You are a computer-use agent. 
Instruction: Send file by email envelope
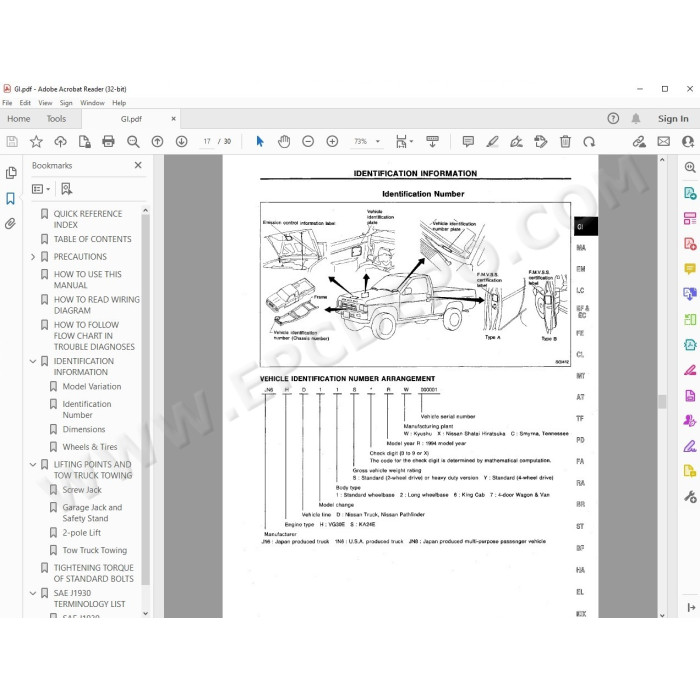664,142
